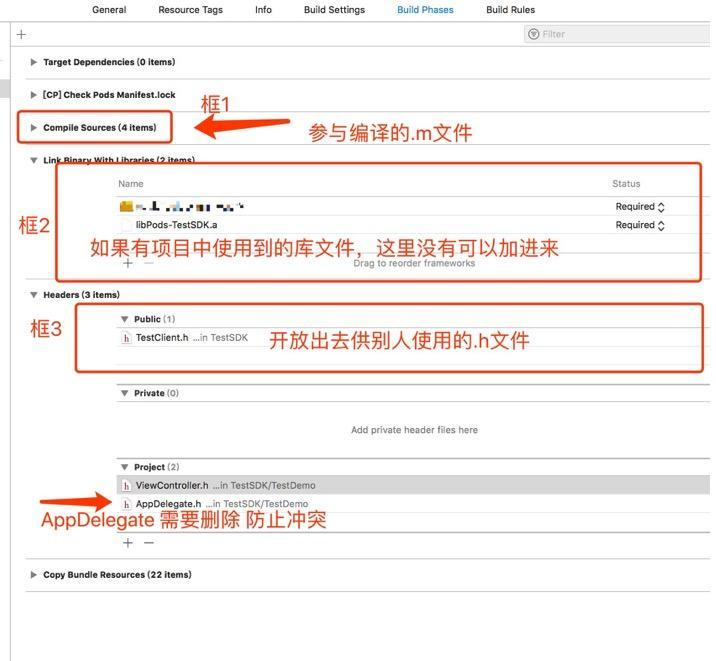This screenshot has width=716, height=661.
Task: Open Required status dropdown for first library
Action: click(640, 207)
